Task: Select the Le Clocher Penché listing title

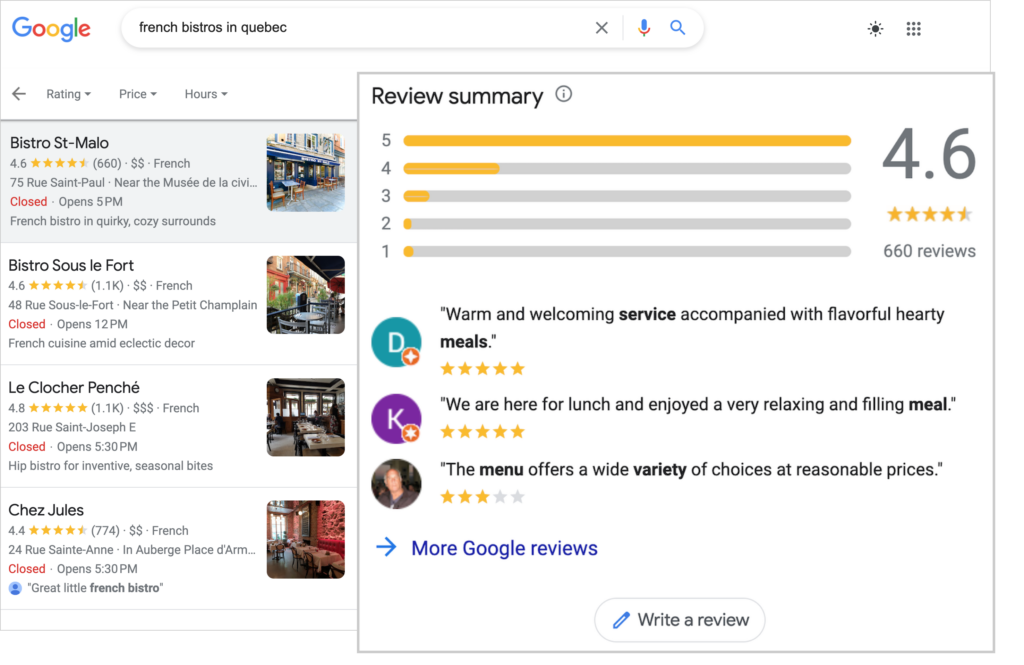Action: 74,387
